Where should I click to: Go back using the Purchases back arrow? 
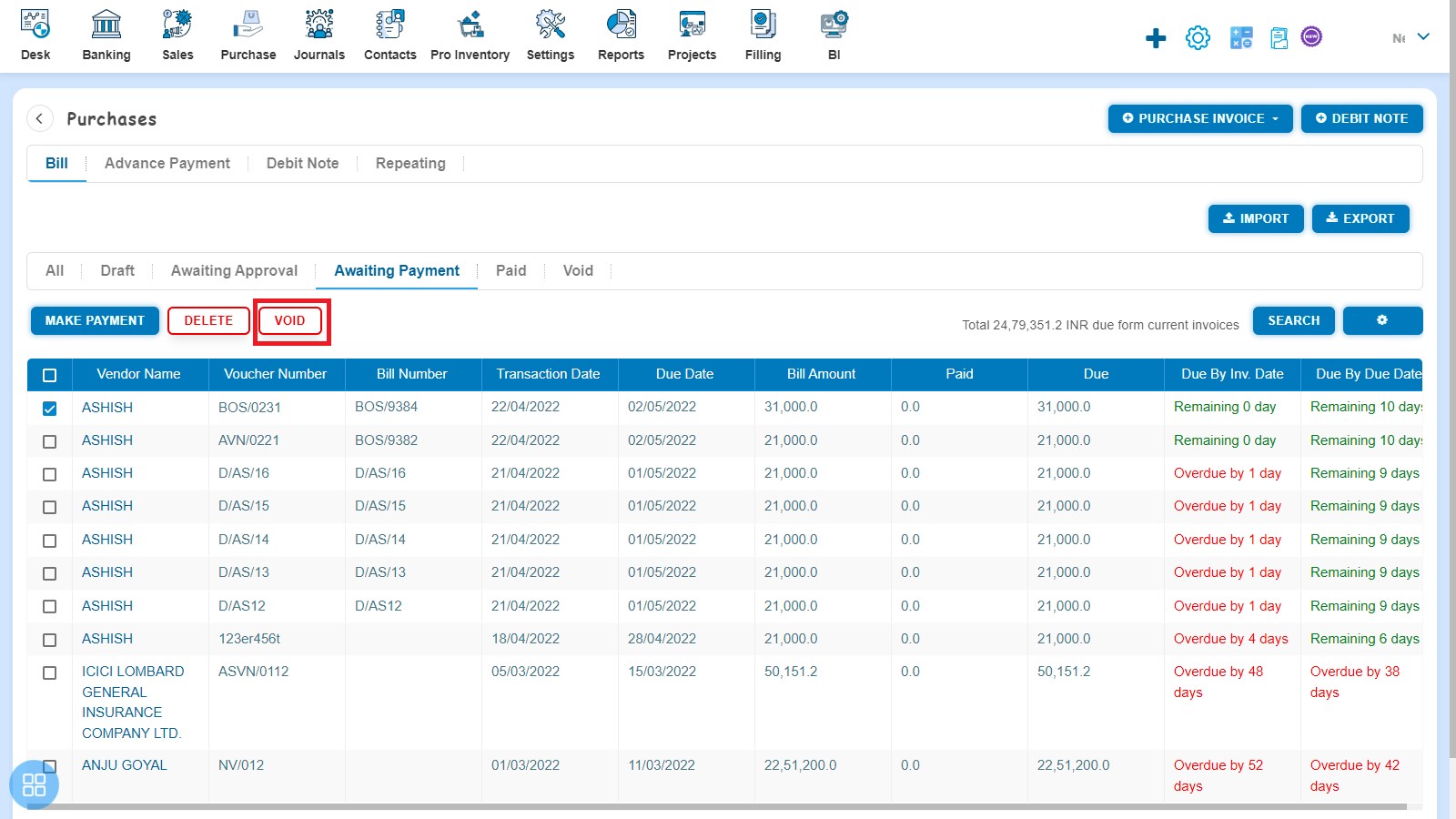tap(39, 118)
